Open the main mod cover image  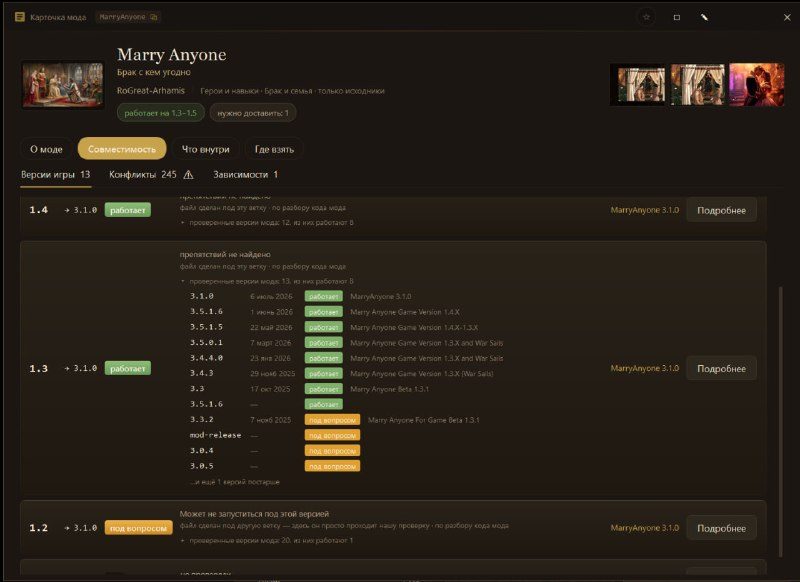pyautogui.click(x=63, y=85)
